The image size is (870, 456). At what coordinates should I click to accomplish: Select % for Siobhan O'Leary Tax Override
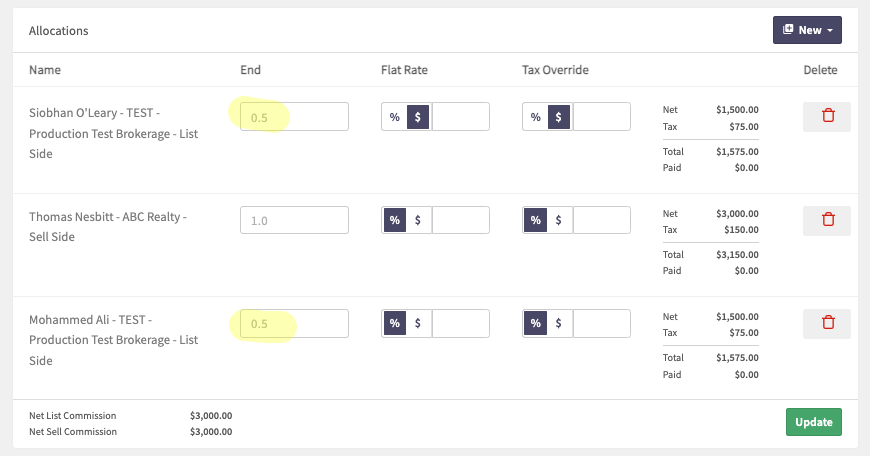pyautogui.click(x=535, y=117)
